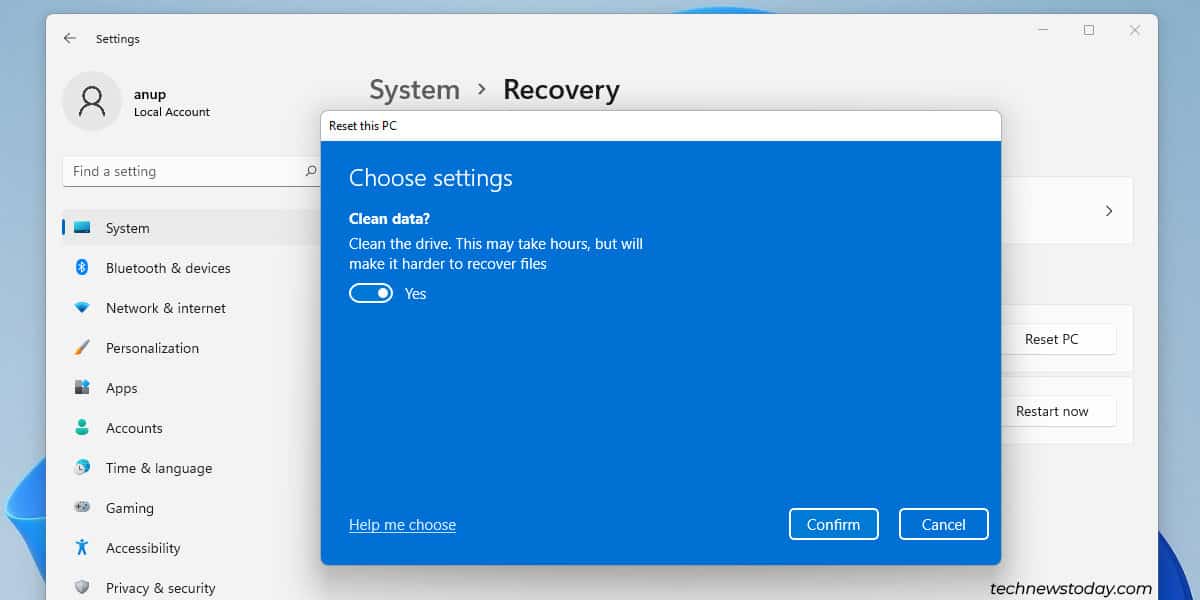Click the anup local account avatar
Screen dimensions: 1200x600
91,101
